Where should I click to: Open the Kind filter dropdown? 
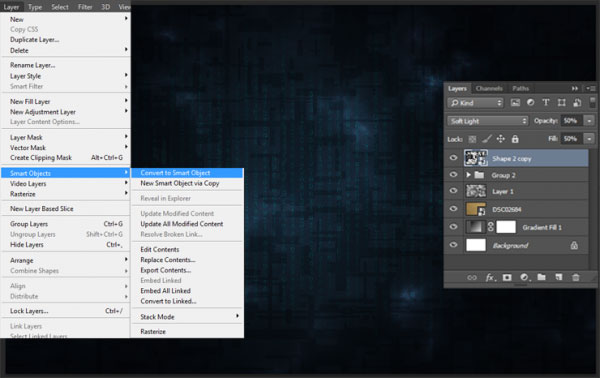[475, 103]
